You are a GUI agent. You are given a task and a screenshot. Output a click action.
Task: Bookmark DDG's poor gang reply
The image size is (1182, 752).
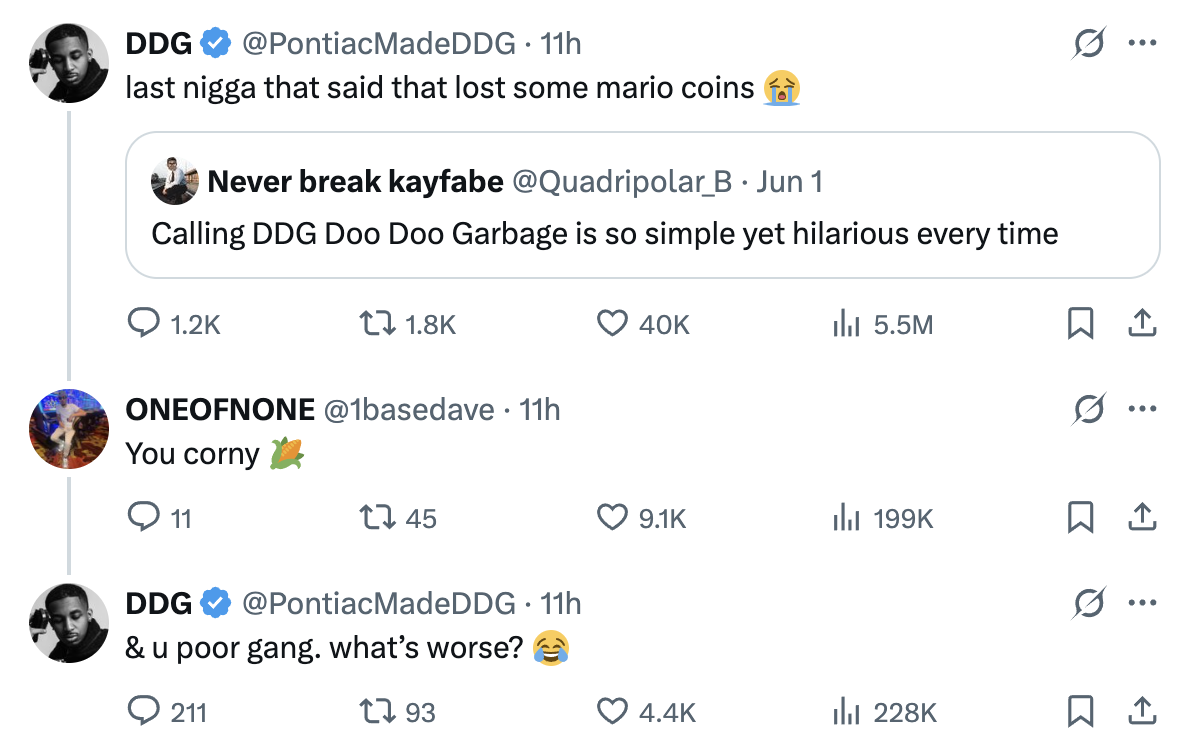pyautogui.click(x=1080, y=711)
